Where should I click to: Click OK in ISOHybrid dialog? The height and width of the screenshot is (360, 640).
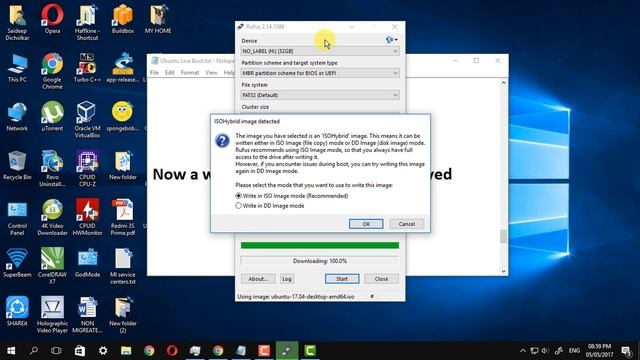366,224
